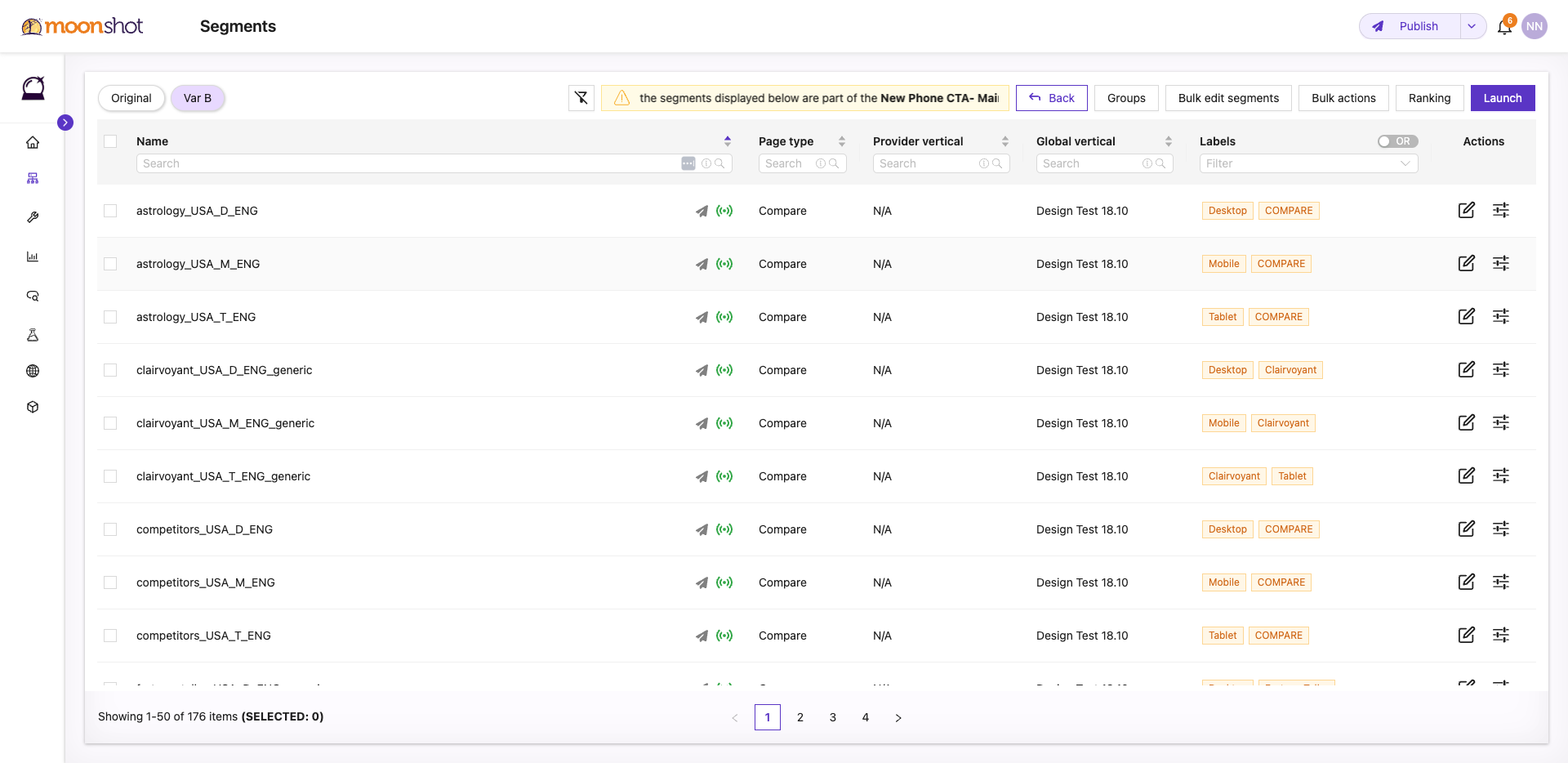Viewport: 1568px width, 763px height.
Task: Sort by Name column
Action: pos(728,141)
